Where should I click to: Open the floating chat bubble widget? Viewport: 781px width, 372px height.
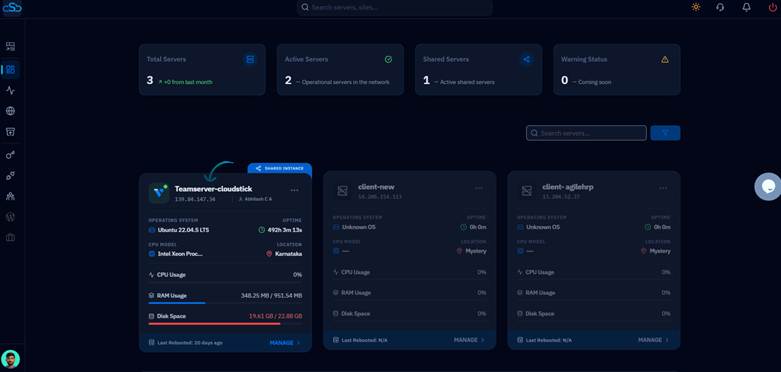coord(768,186)
